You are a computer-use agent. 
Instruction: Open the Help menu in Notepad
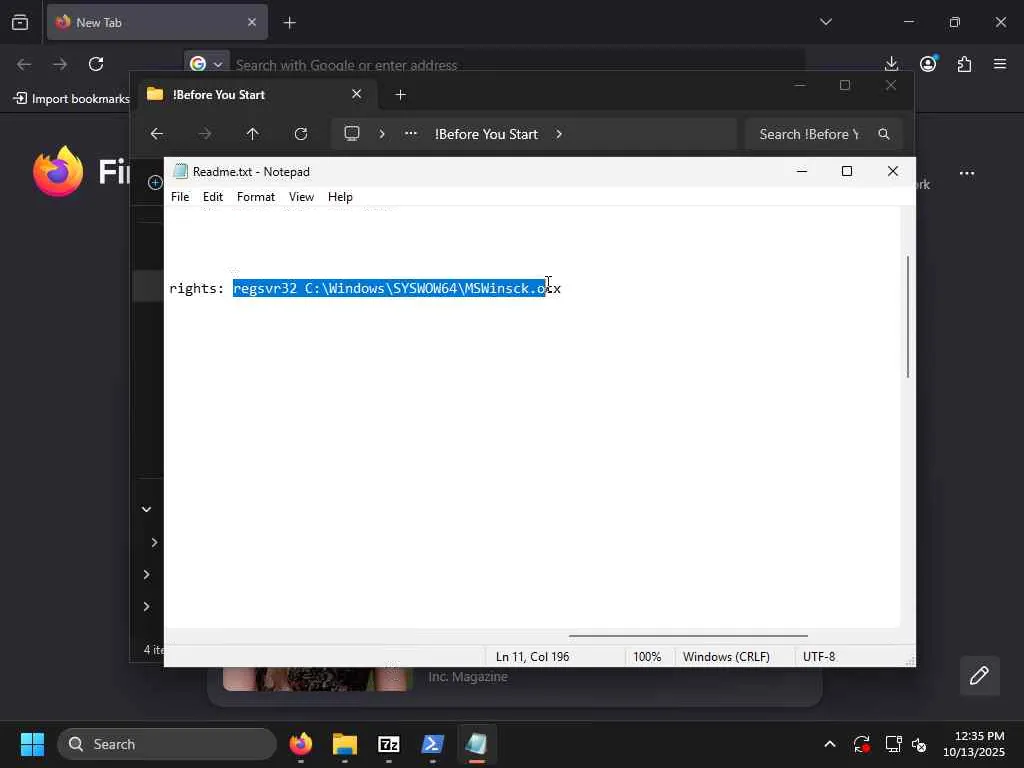340,197
